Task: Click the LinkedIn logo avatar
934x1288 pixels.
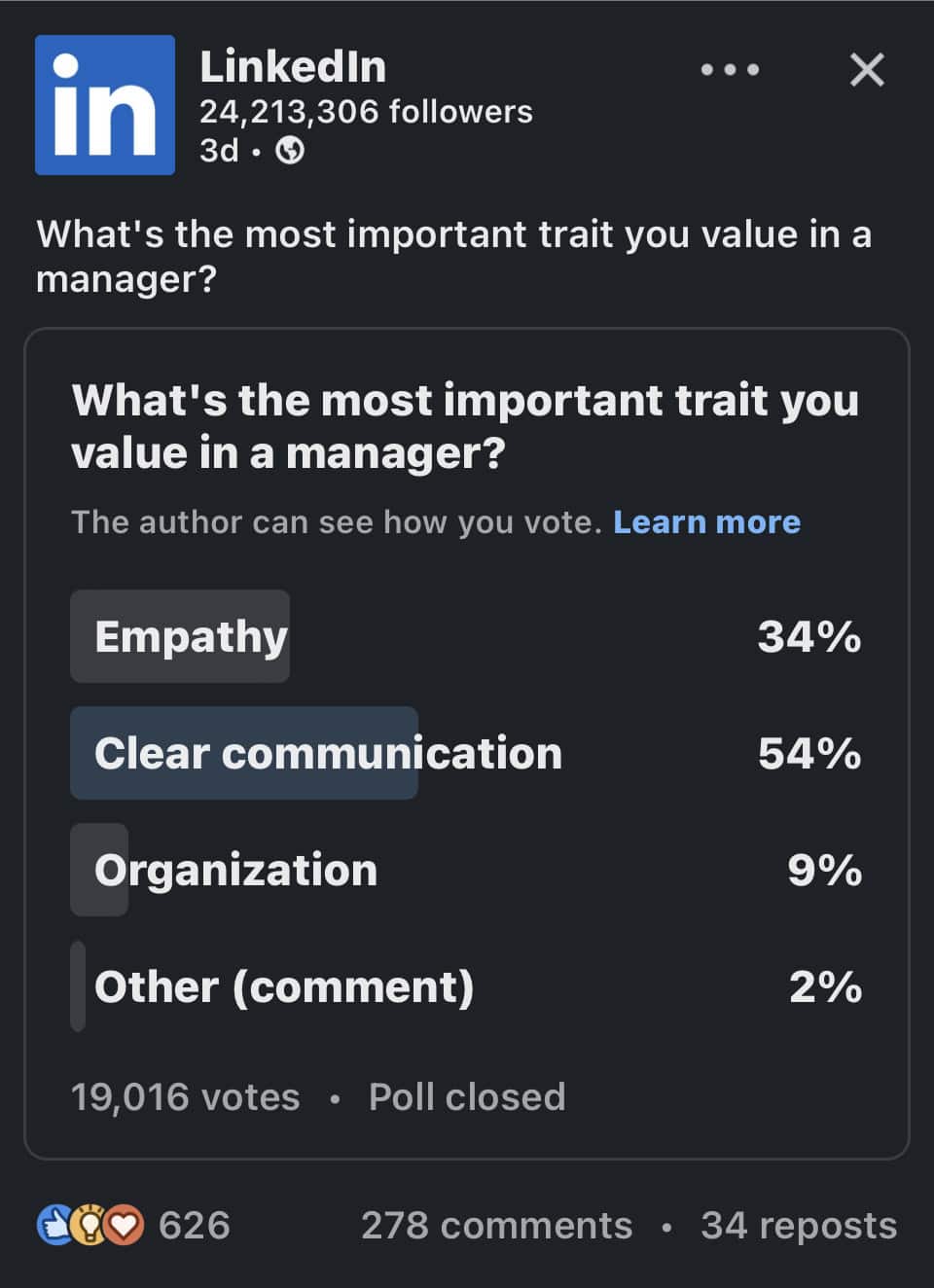Action: click(x=105, y=105)
